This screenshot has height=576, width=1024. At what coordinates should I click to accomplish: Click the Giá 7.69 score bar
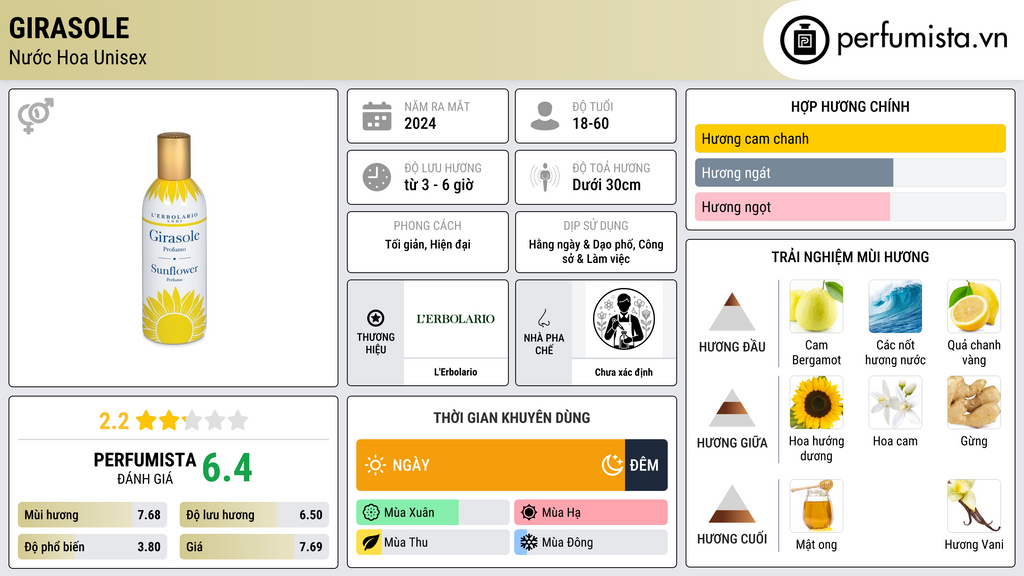click(x=254, y=547)
